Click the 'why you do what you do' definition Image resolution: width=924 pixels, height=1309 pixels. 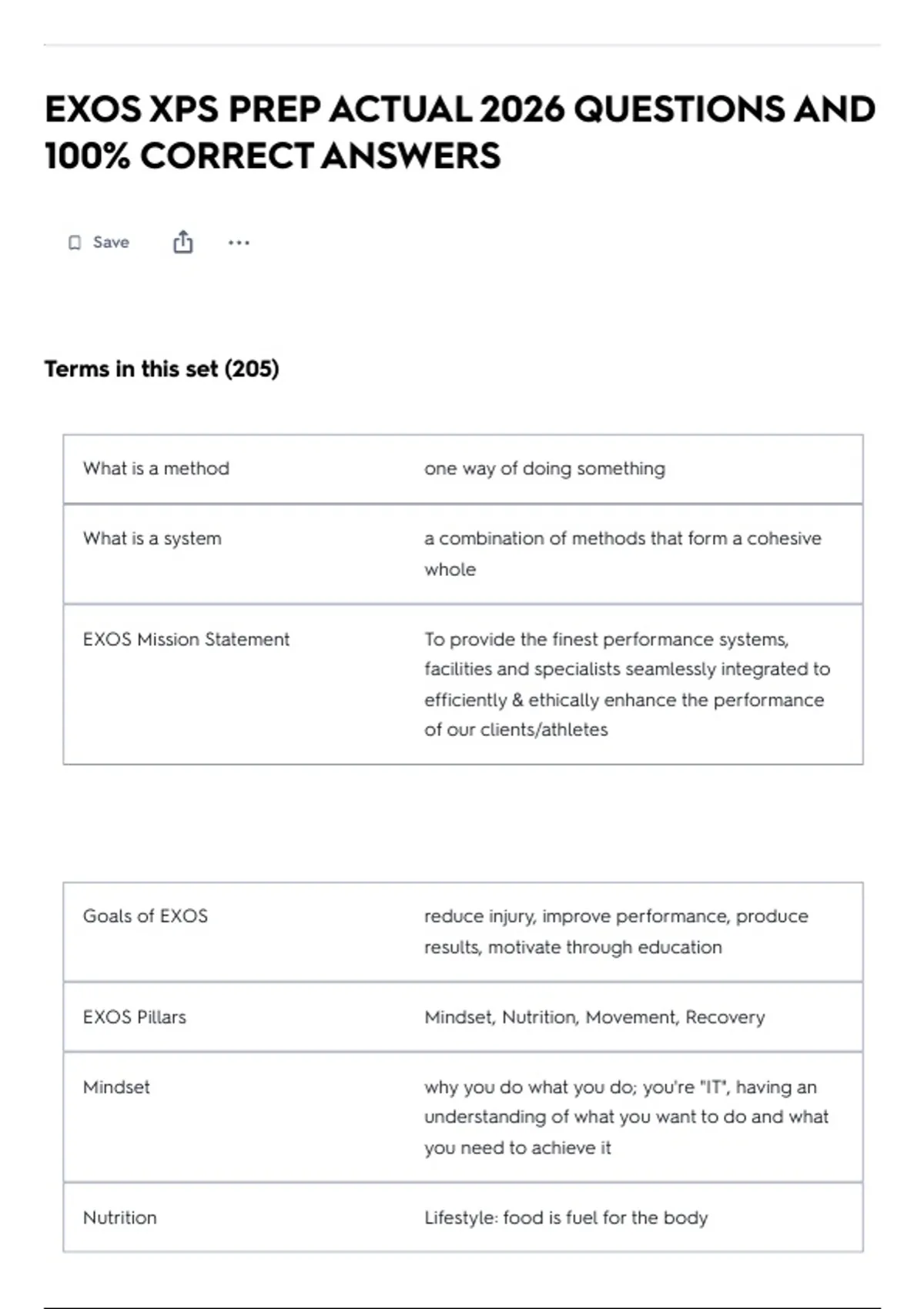626,1116
